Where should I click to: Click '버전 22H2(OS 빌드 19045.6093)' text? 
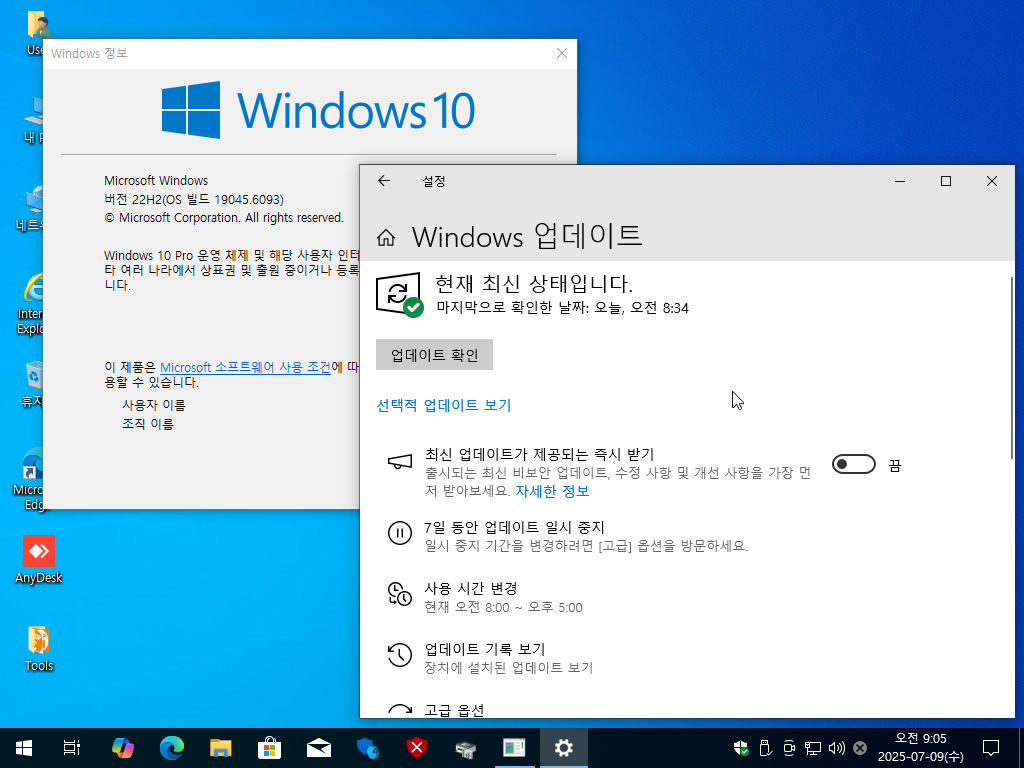(194, 199)
